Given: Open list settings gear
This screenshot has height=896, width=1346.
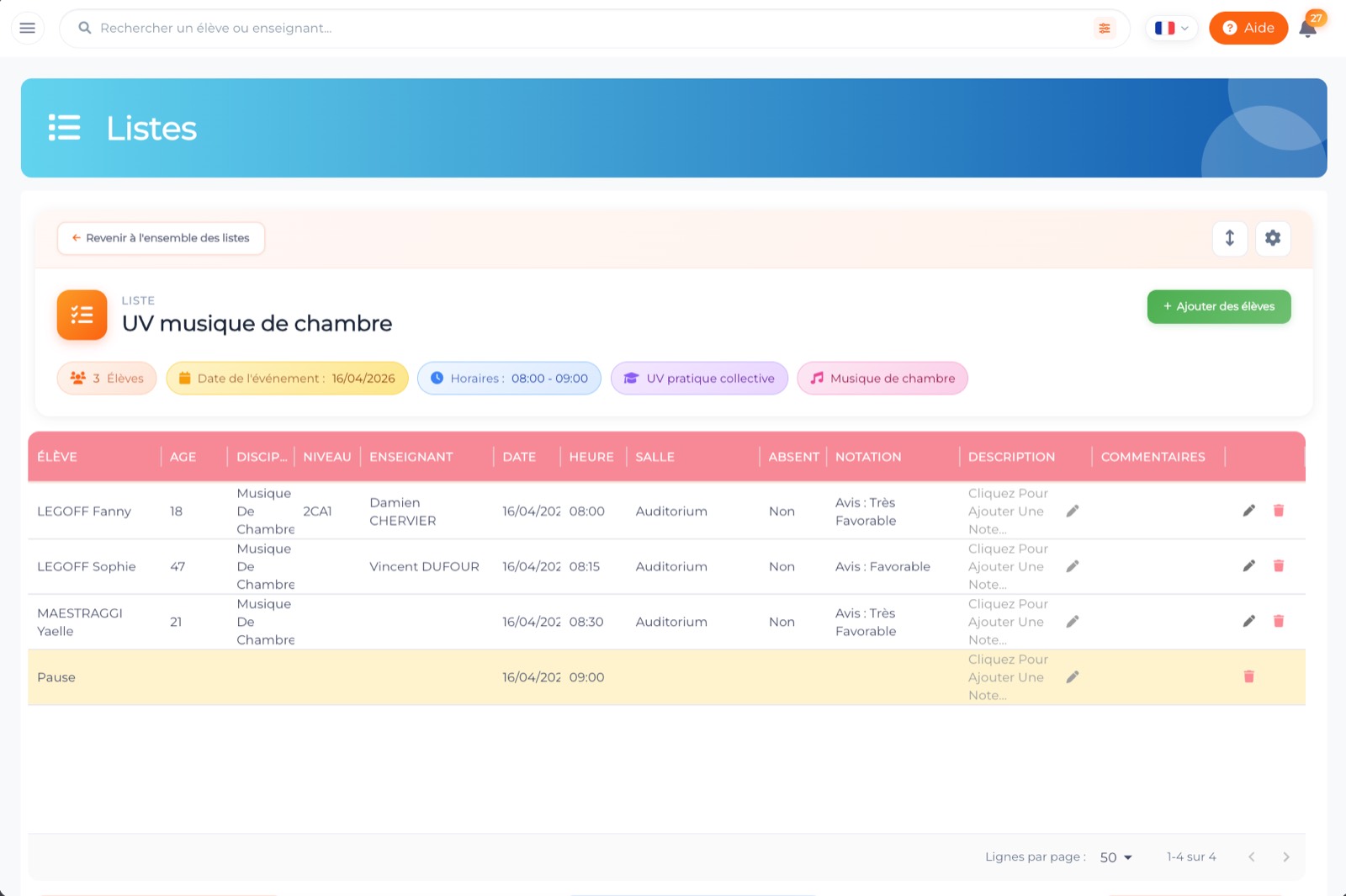Looking at the screenshot, I should (x=1273, y=238).
